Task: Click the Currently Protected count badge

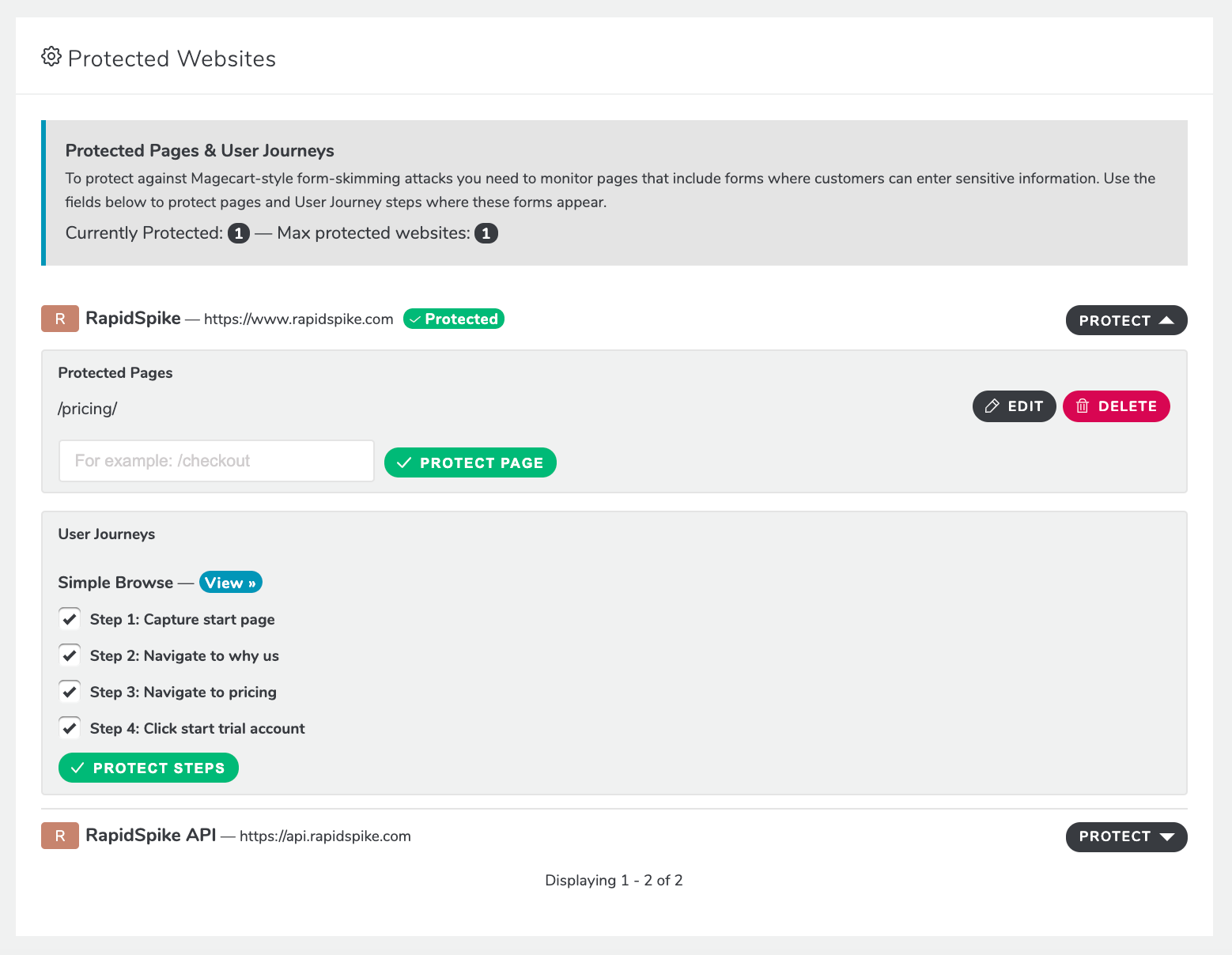Action: coord(239,233)
